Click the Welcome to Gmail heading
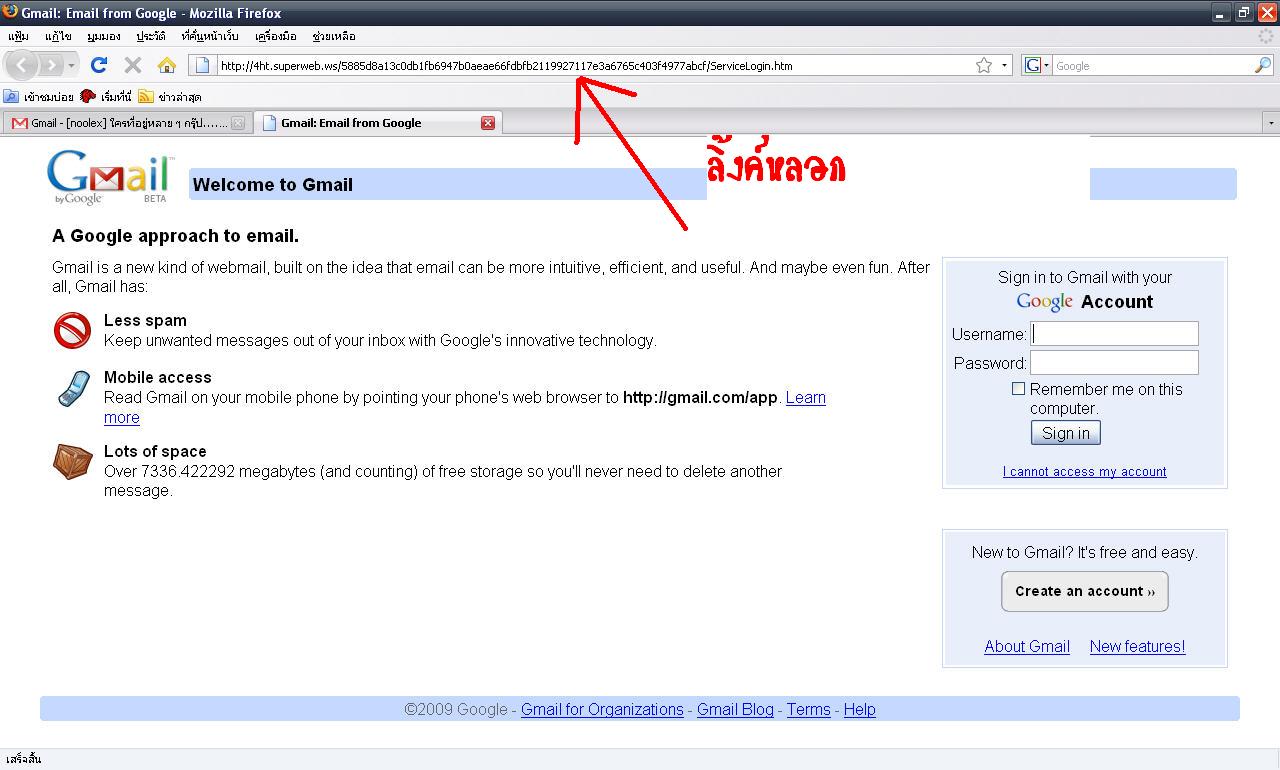This screenshot has width=1280, height=770. pyautogui.click(x=273, y=185)
